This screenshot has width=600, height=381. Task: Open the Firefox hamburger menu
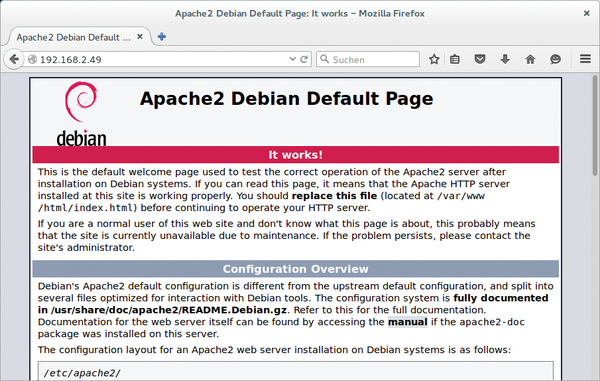tap(585, 59)
